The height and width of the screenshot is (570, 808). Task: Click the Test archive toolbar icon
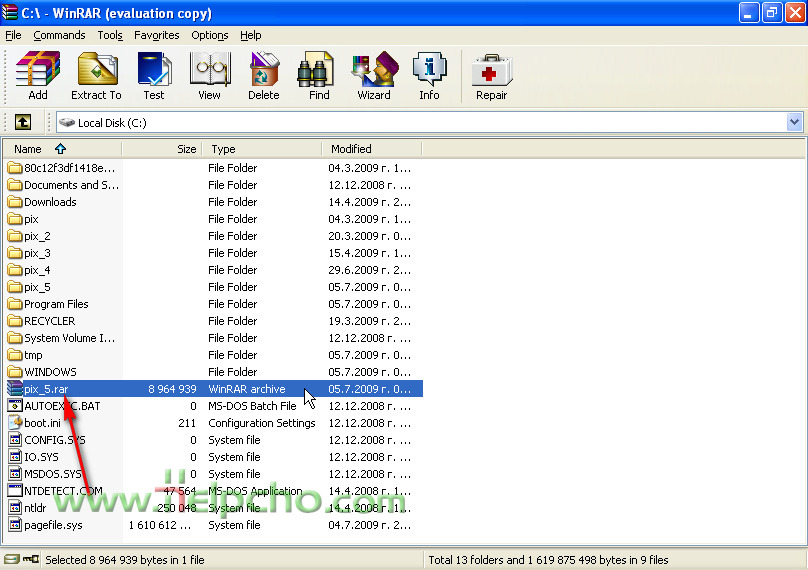click(154, 69)
